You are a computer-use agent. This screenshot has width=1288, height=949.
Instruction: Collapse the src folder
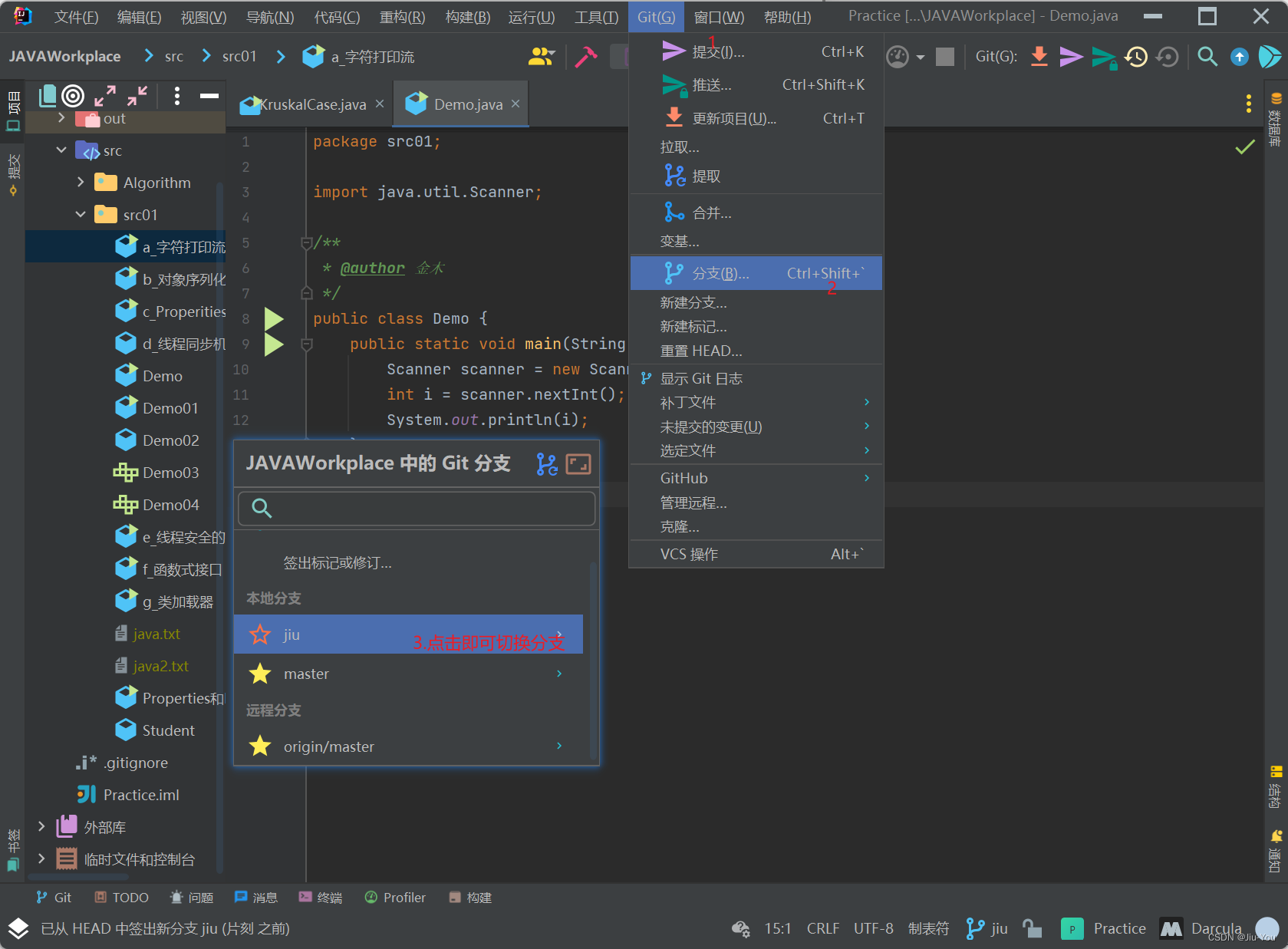[61, 150]
